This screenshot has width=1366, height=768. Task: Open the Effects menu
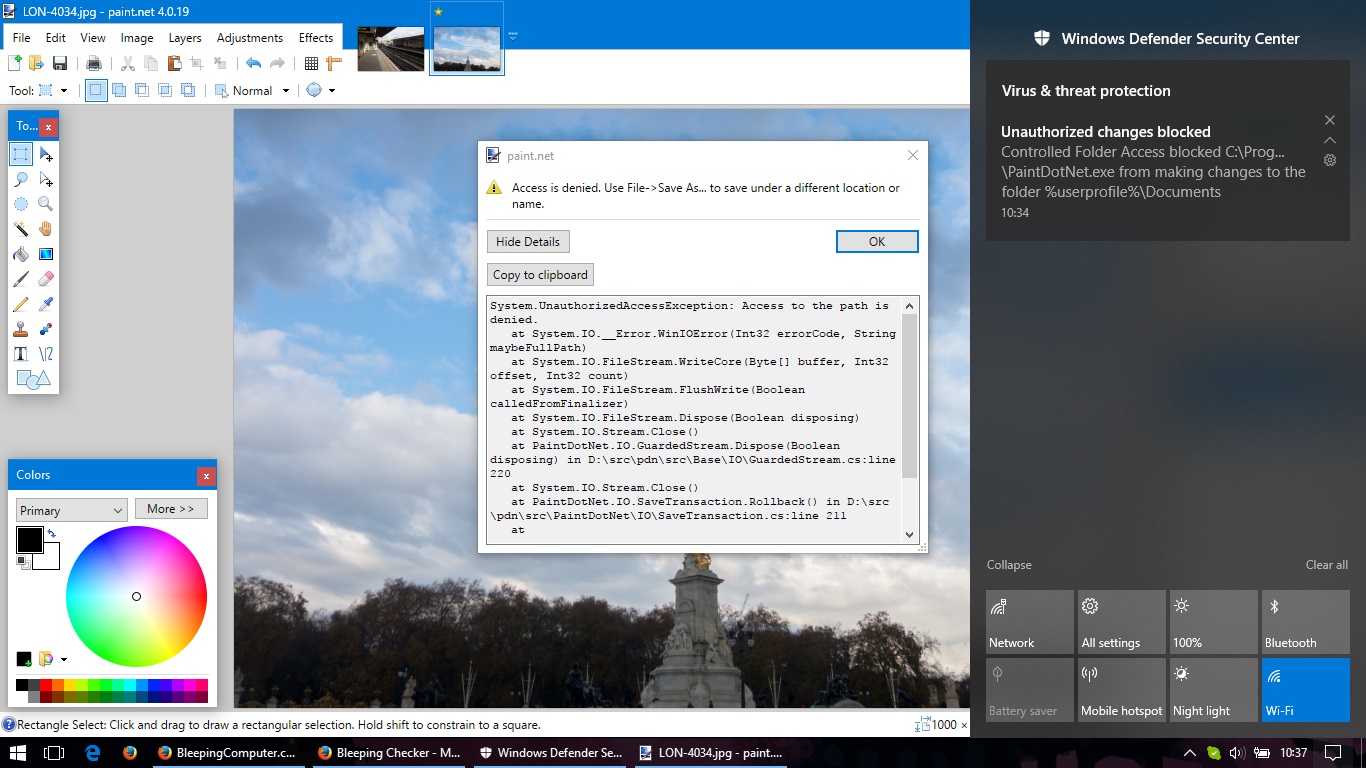(x=316, y=38)
